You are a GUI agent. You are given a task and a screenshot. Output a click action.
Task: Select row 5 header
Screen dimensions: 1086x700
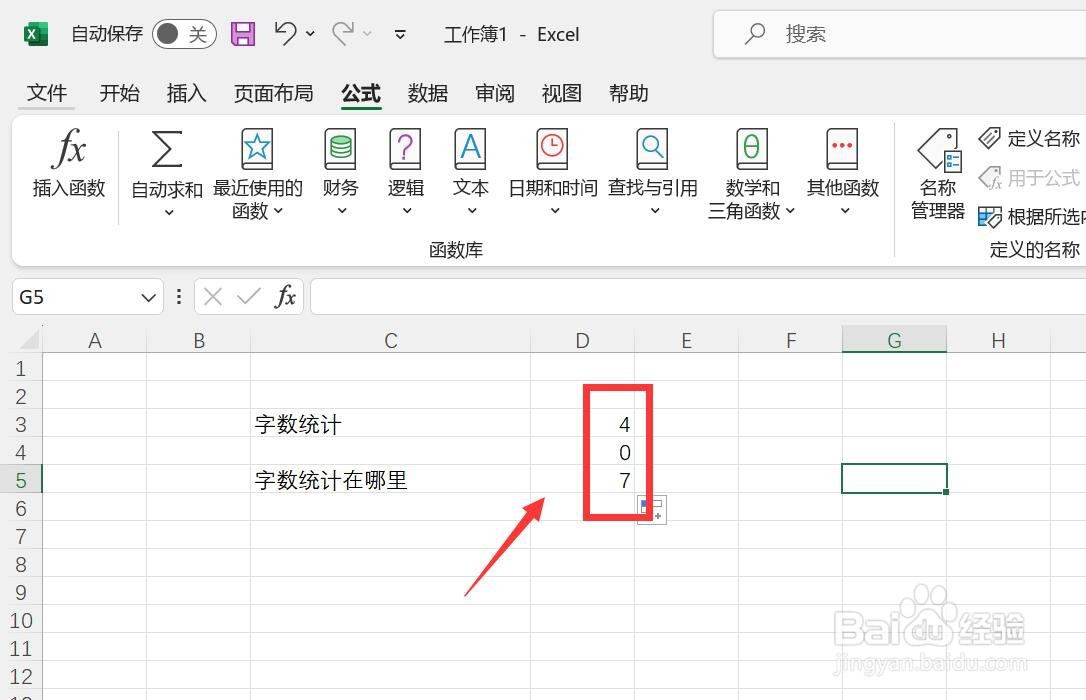point(21,480)
